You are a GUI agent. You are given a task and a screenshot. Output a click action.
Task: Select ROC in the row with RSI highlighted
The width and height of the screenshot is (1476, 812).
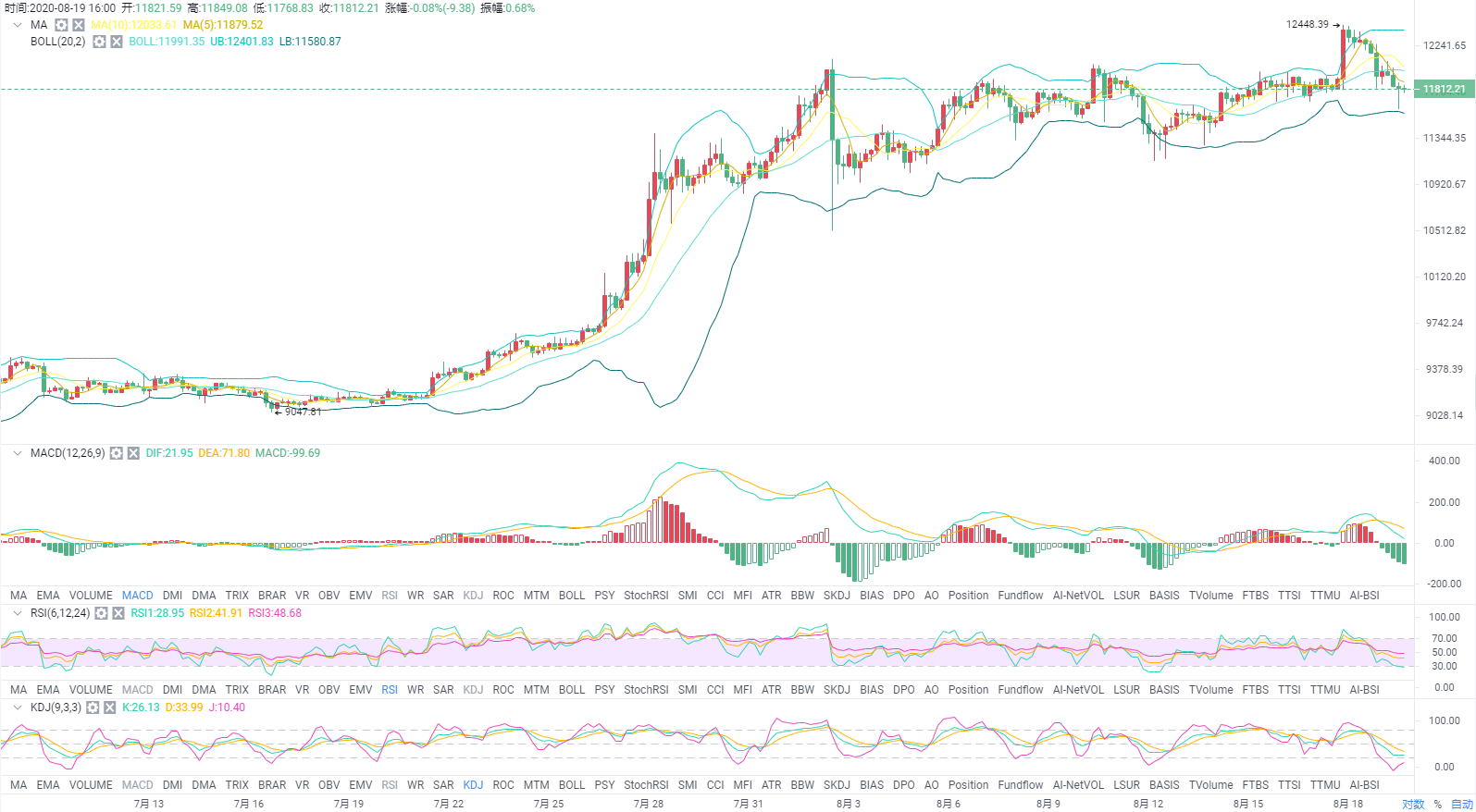(x=503, y=690)
